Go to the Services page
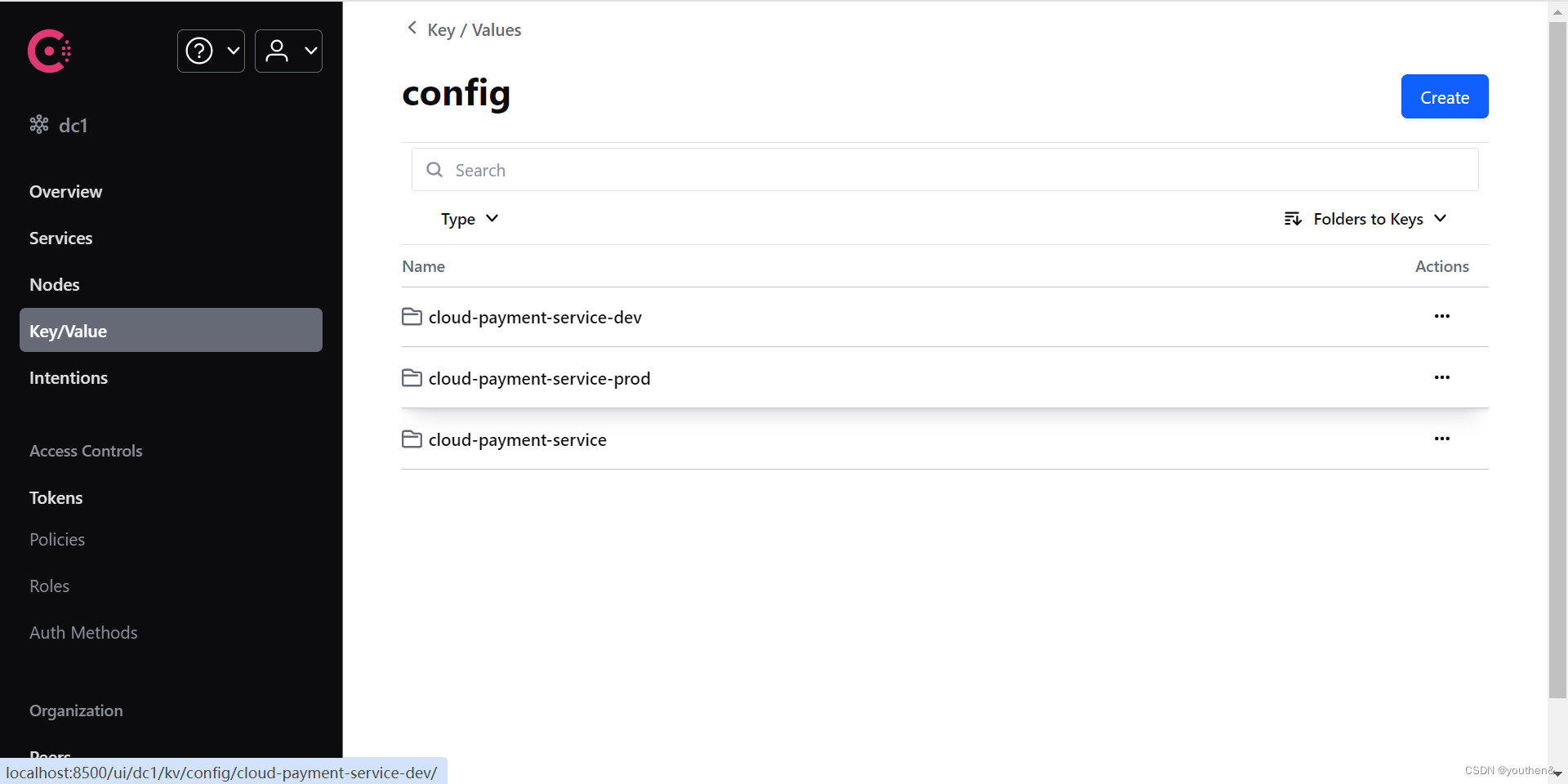The width and height of the screenshot is (1568, 784). tap(60, 238)
